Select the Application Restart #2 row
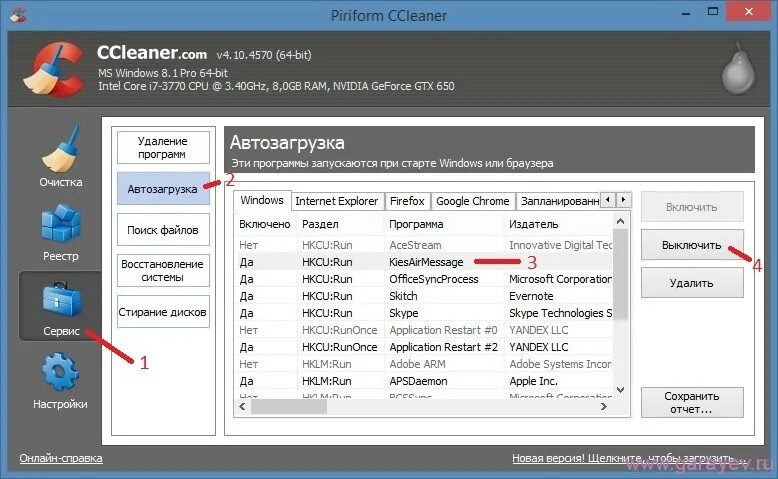The width and height of the screenshot is (778, 479). [x=423, y=347]
